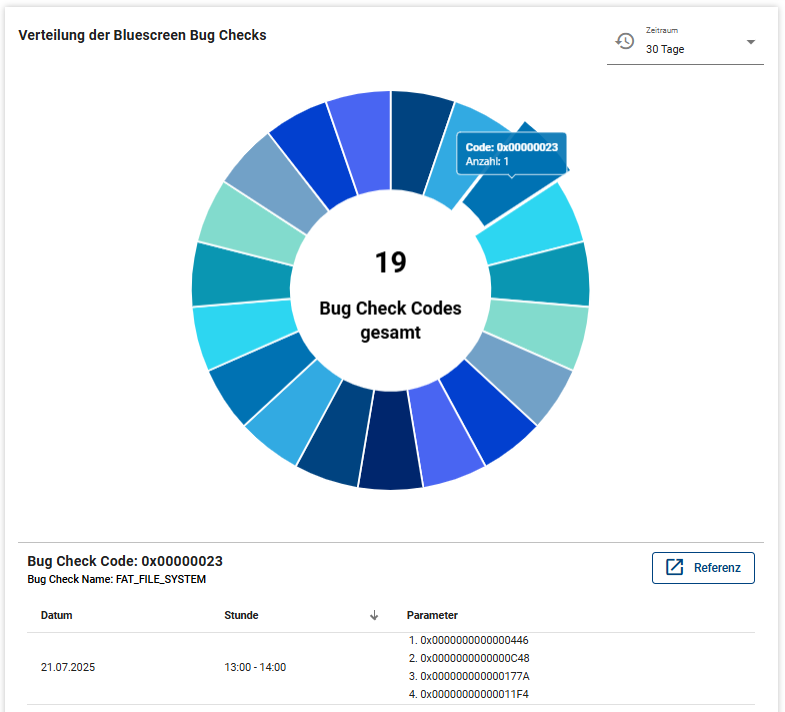Click the external link icon in Referenz

(x=675, y=567)
